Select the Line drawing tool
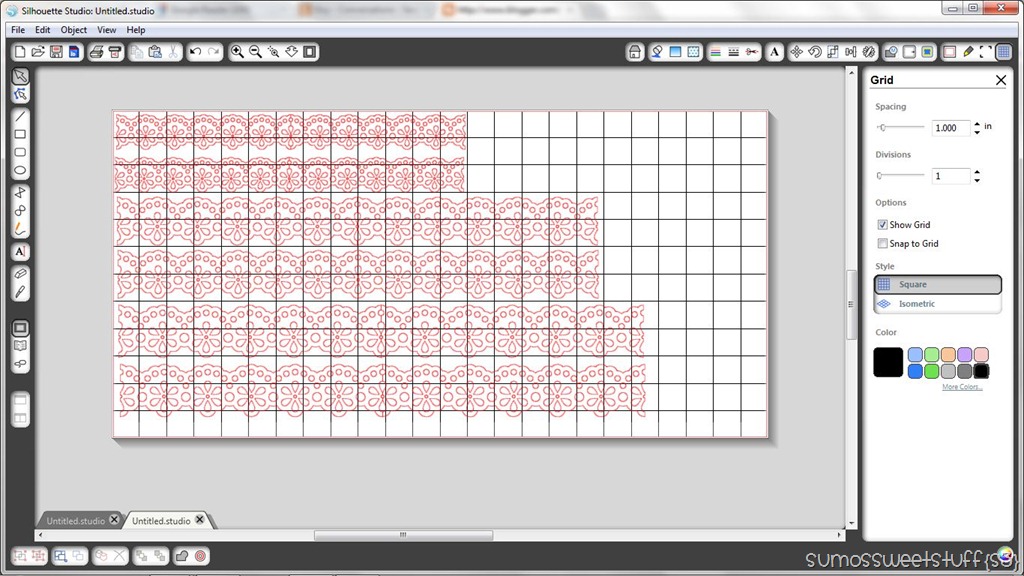Viewport: 1024px width, 576px height. tap(20, 116)
